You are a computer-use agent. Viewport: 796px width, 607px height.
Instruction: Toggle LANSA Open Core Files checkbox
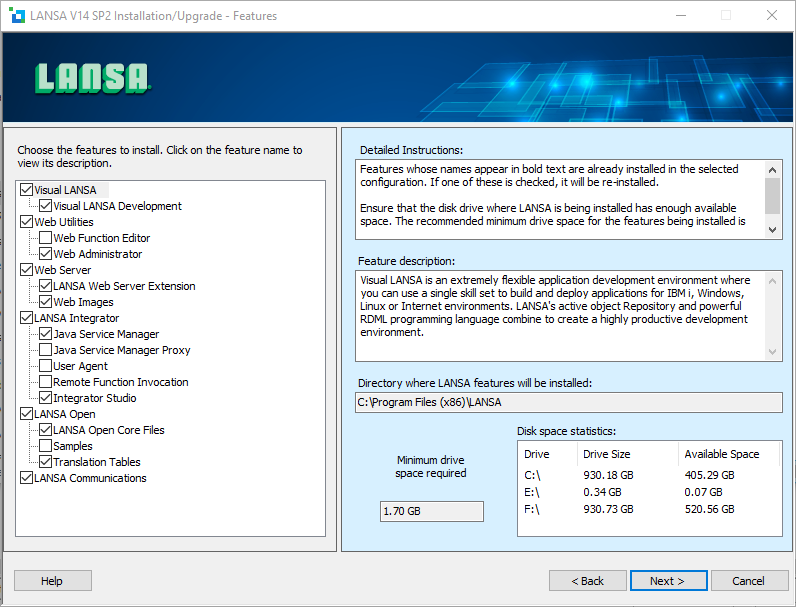click(x=45, y=429)
